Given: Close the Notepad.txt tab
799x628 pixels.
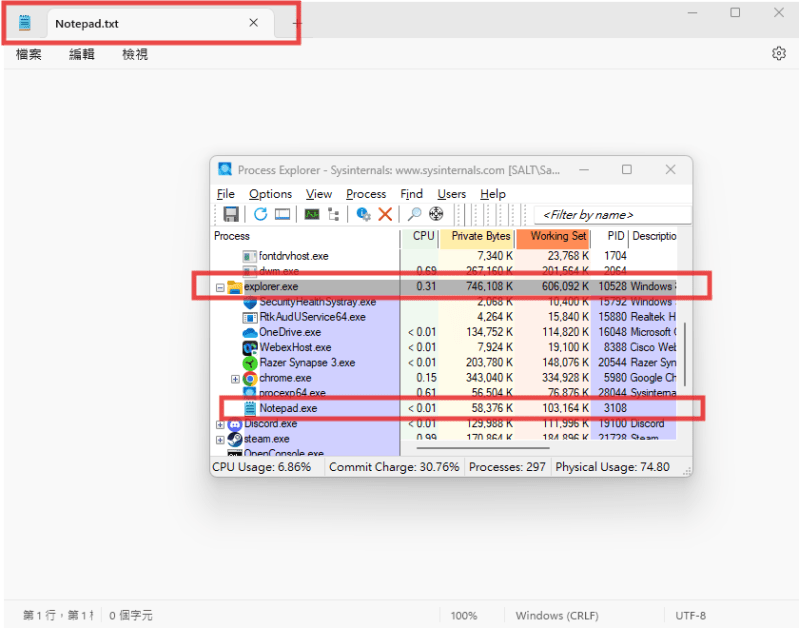Looking at the screenshot, I should pyautogui.click(x=253, y=23).
